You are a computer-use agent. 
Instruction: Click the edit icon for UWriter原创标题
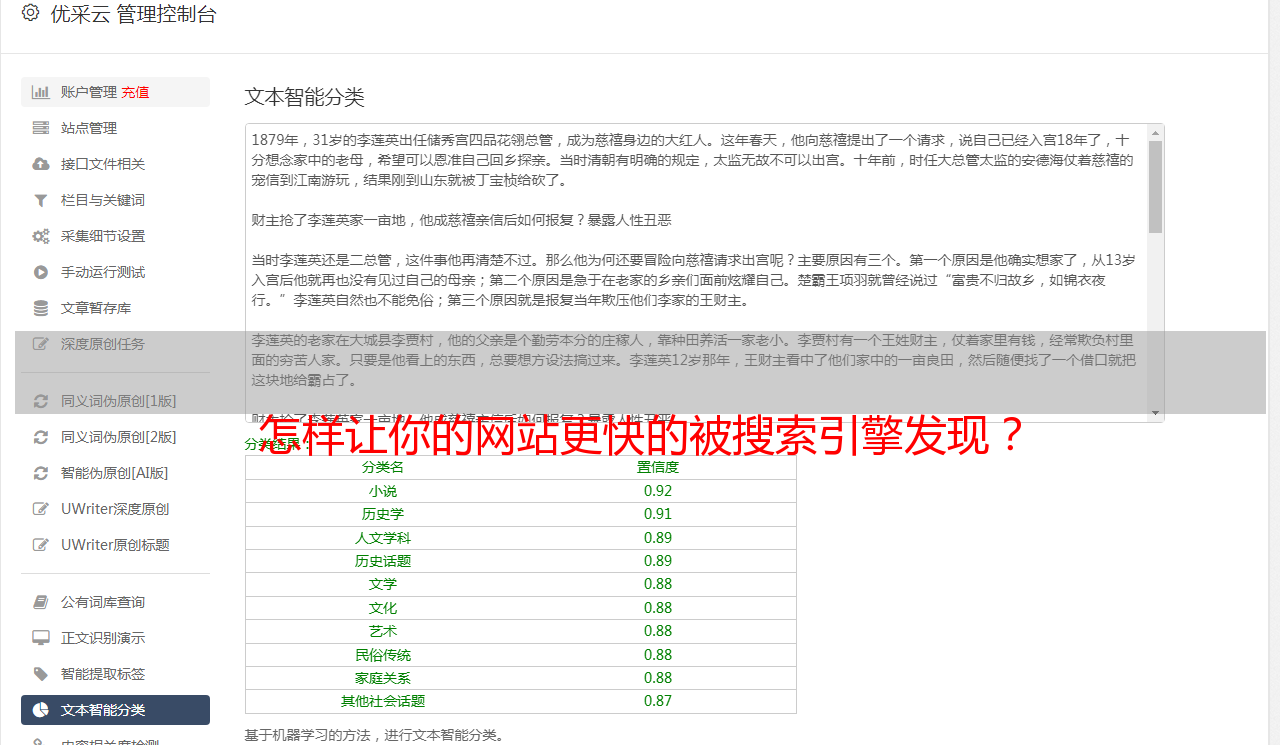pos(41,545)
